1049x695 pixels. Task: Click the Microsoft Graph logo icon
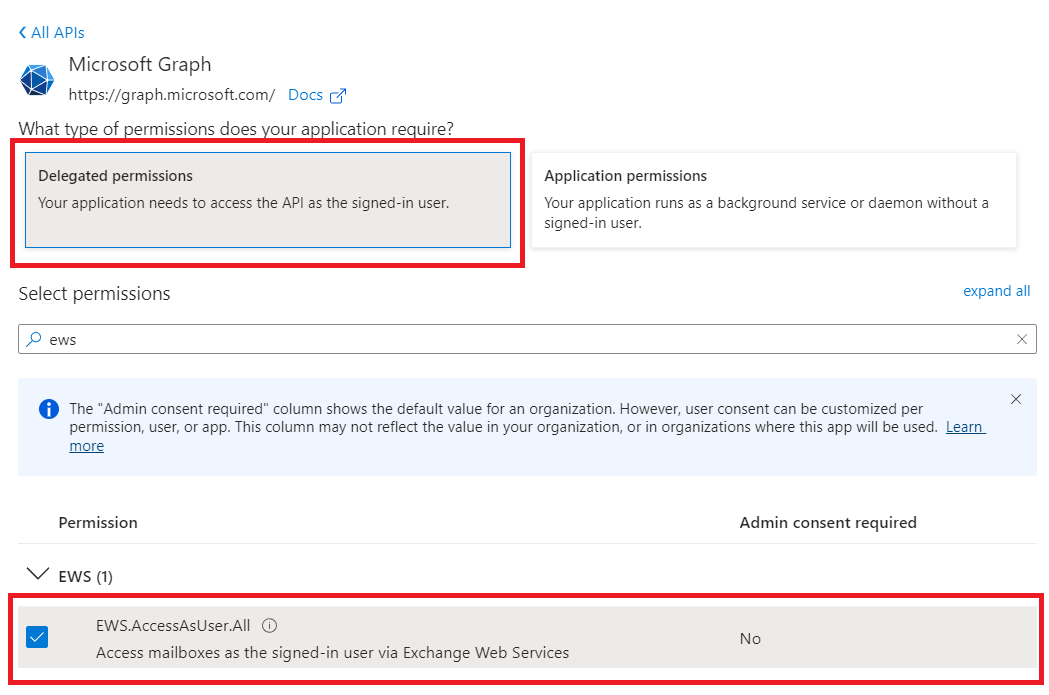point(37,80)
